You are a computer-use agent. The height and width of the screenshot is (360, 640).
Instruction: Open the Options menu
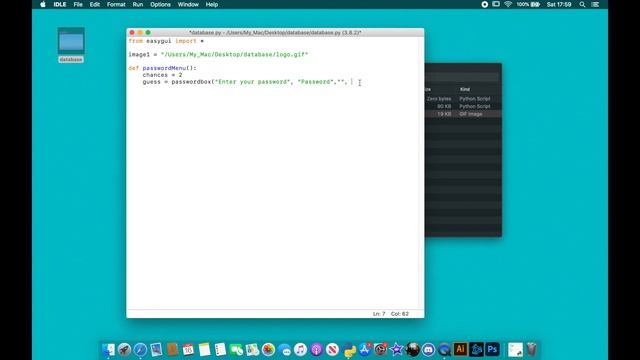(x=160, y=4)
